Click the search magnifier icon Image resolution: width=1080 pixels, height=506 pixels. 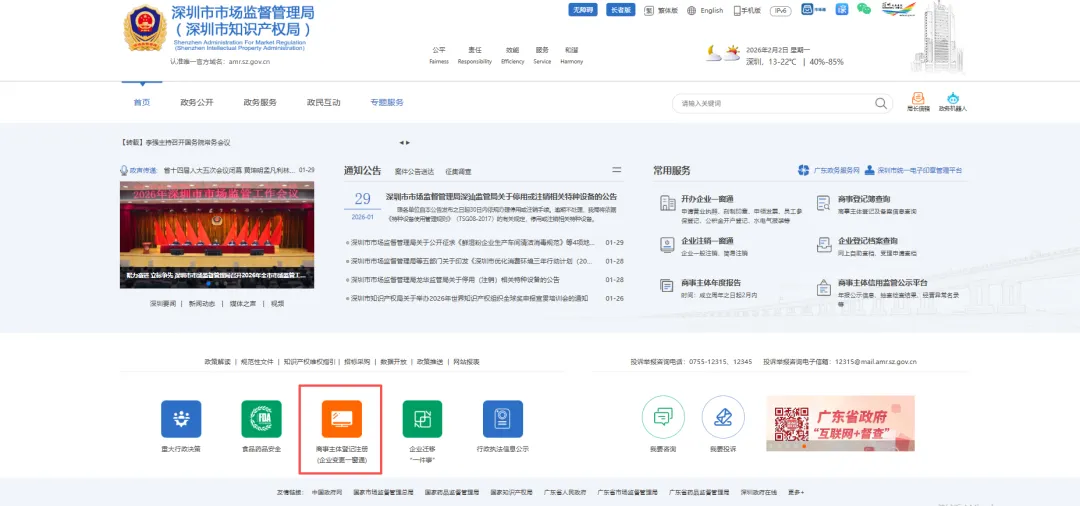[x=880, y=103]
